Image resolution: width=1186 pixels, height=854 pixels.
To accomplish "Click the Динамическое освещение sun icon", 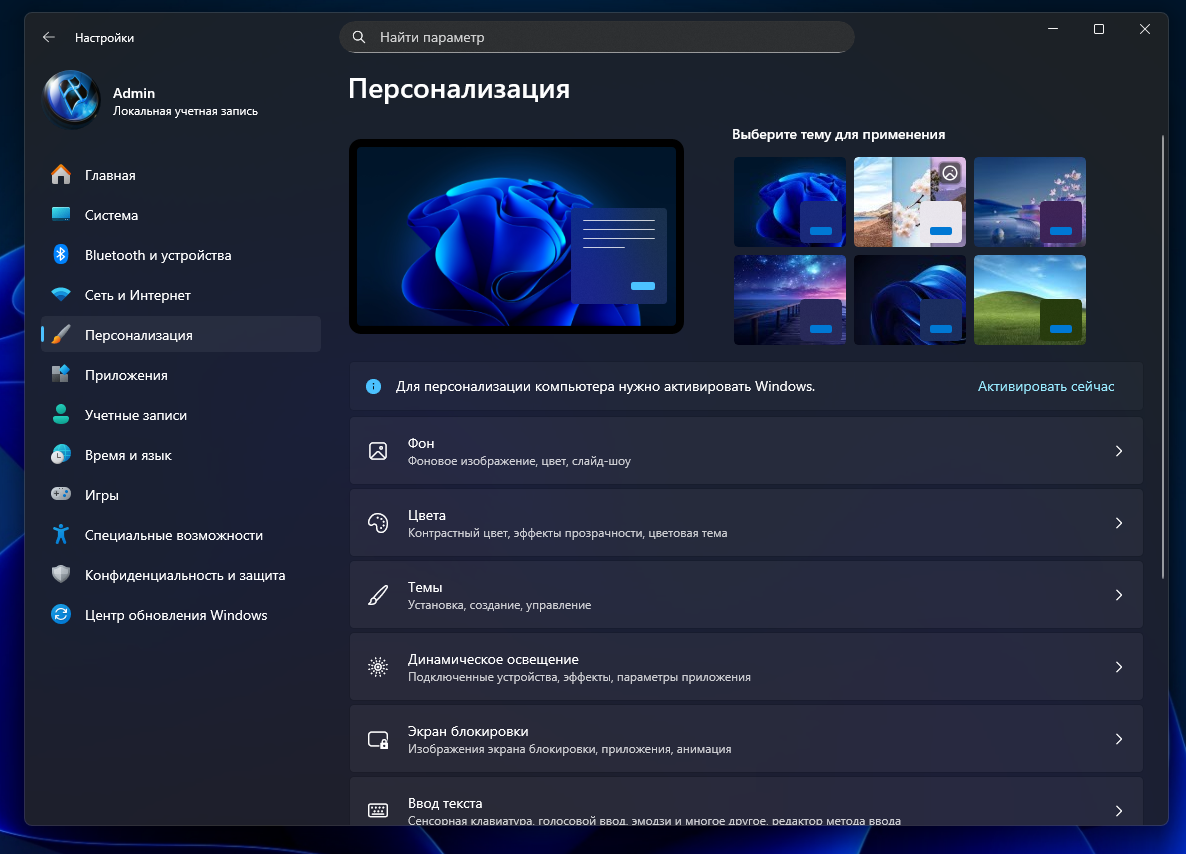I will coord(378,667).
